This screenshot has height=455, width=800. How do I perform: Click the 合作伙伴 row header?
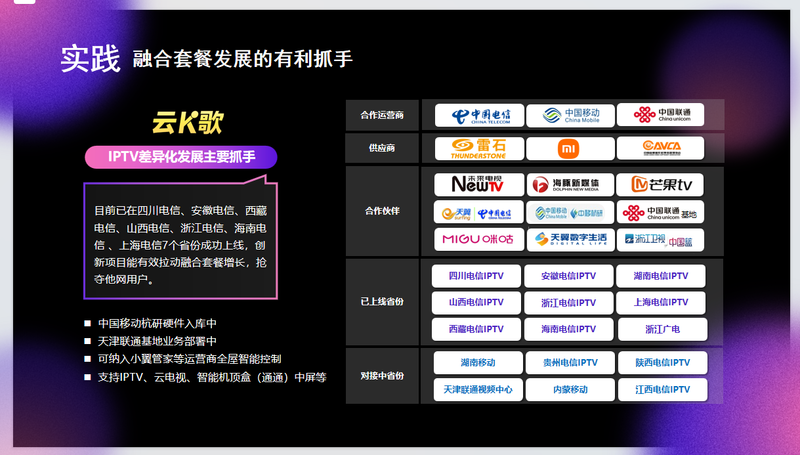point(381,212)
